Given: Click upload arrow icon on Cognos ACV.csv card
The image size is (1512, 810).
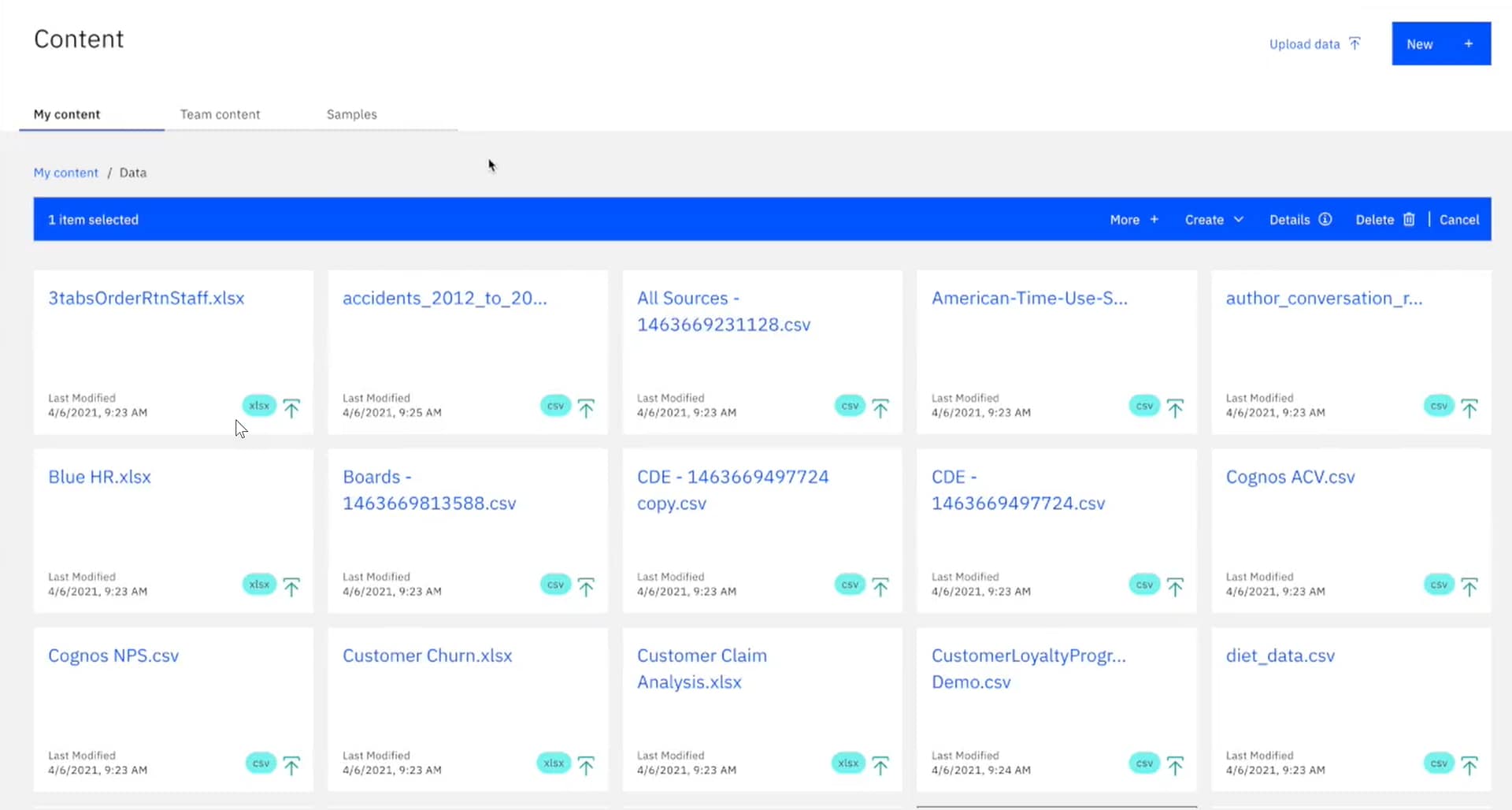Looking at the screenshot, I should pos(1469,587).
